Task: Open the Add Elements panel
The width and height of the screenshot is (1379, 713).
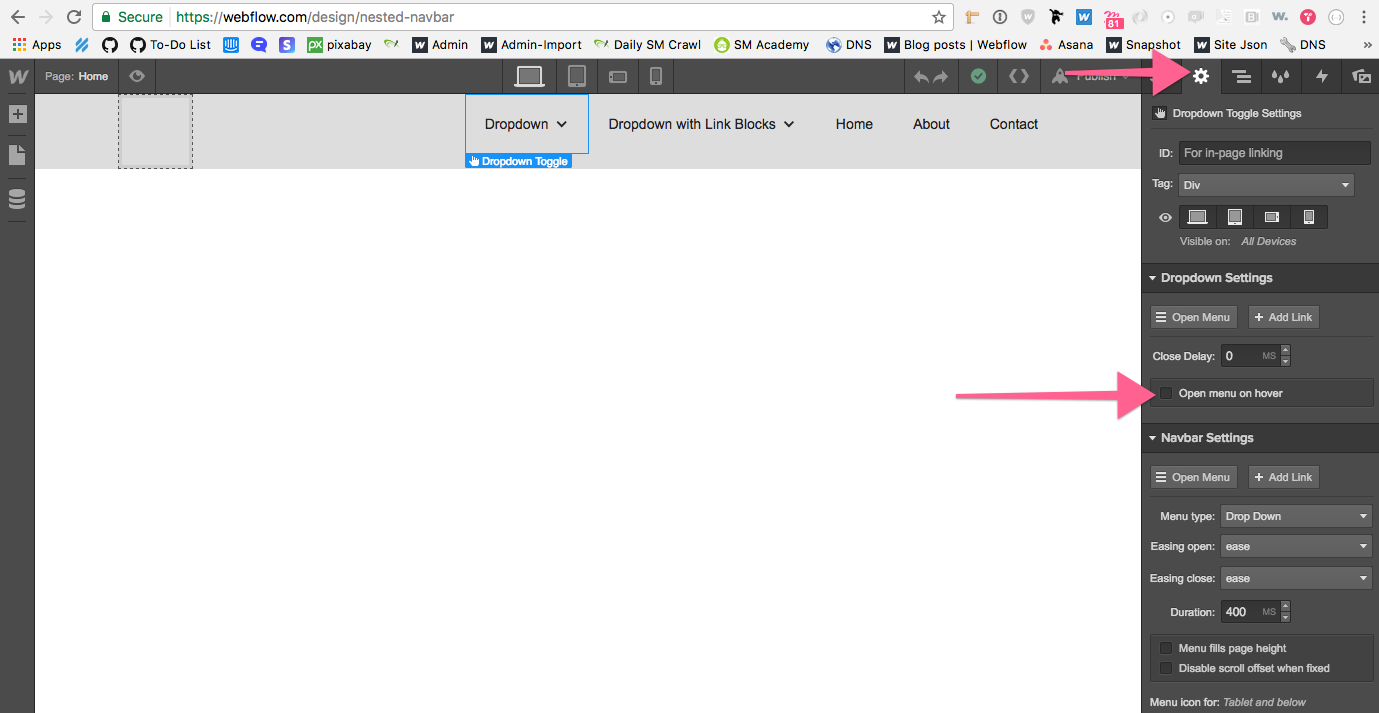Action: [17, 114]
